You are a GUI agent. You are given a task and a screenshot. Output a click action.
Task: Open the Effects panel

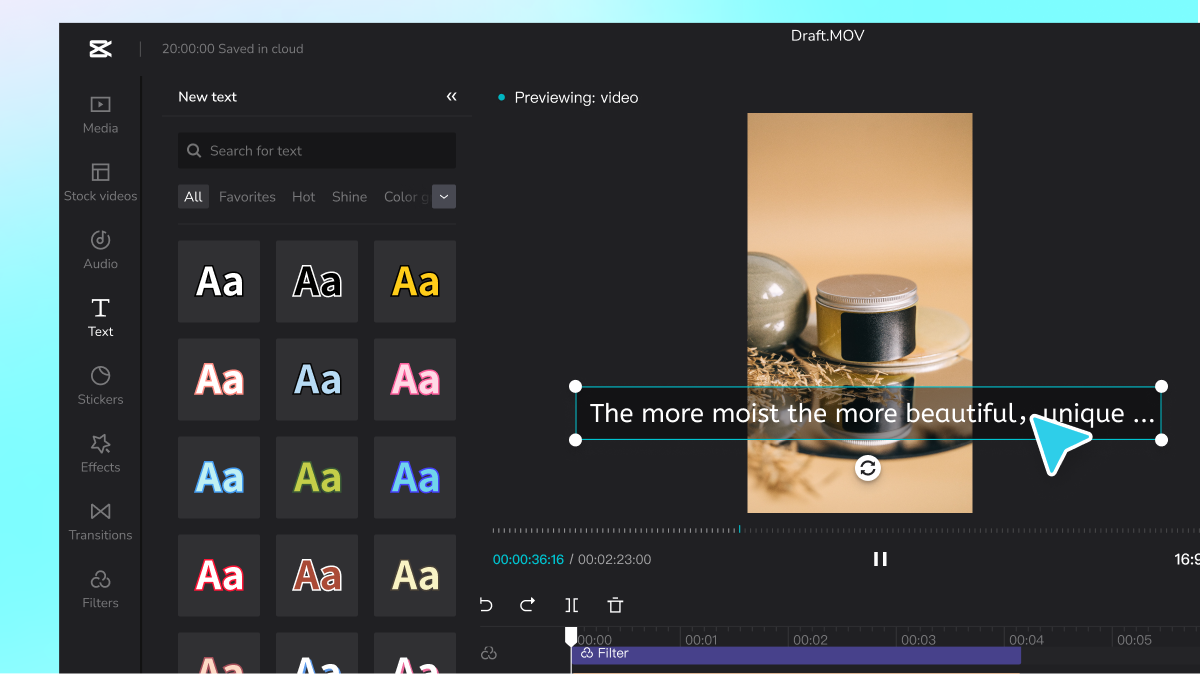coord(100,454)
